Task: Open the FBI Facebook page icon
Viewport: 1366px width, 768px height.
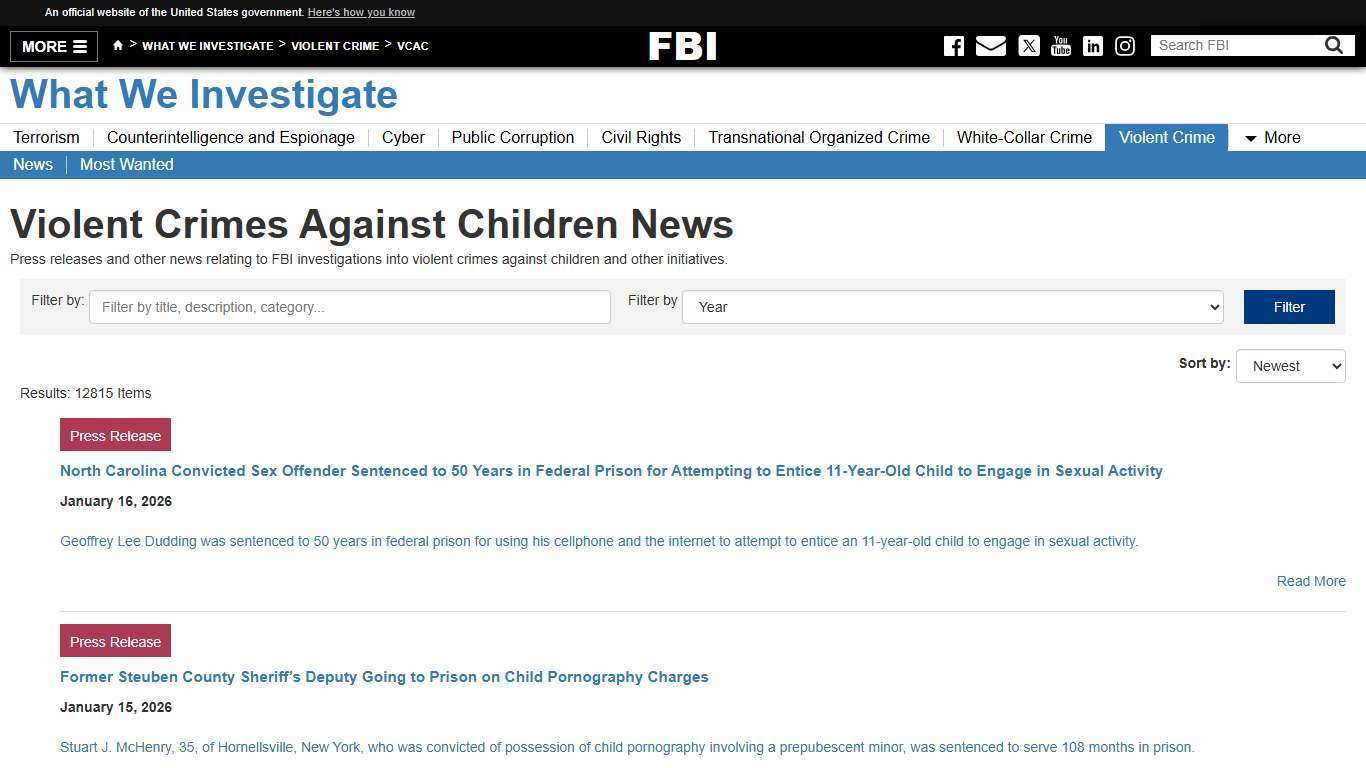Action: point(953,46)
